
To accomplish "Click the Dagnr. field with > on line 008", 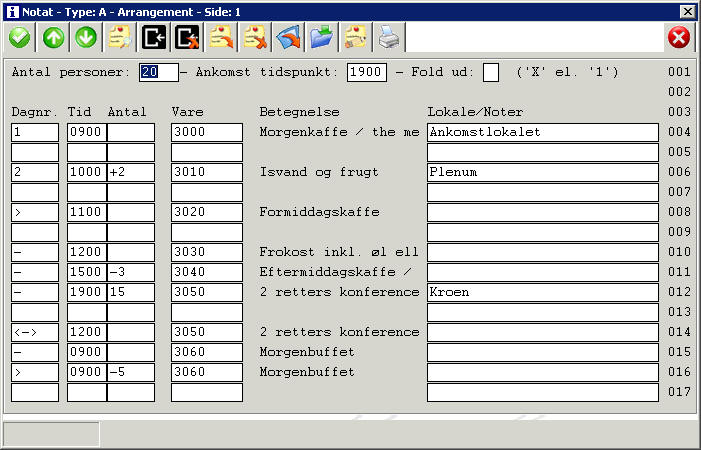I will pyautogui.click(x=35, y=212).
